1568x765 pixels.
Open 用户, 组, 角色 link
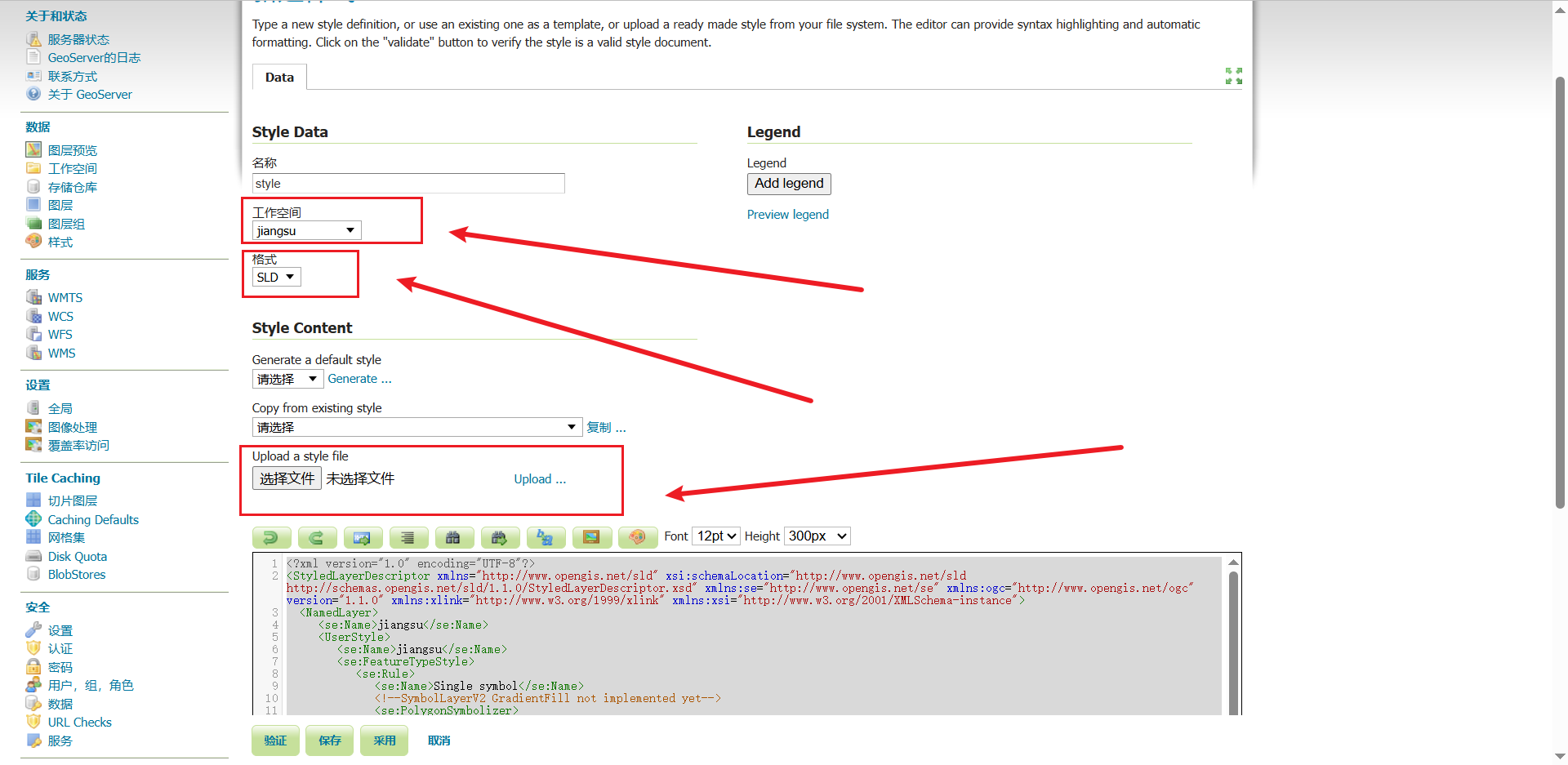point(91,685)
